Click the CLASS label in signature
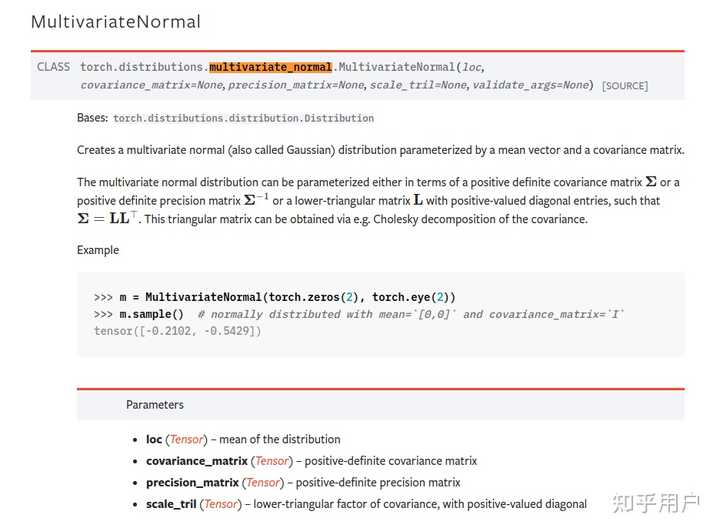This screenshot has height=528, width=720. [53, 67]
